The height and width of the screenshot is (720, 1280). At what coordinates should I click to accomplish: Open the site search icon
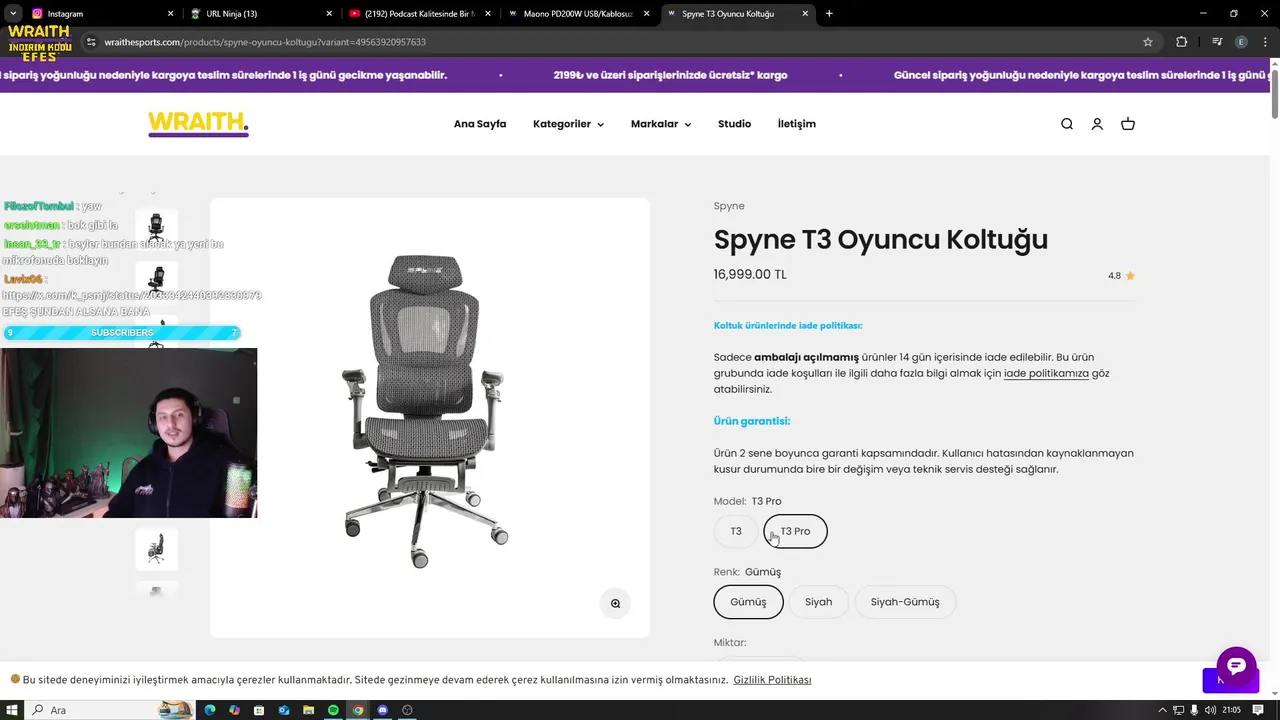(1067, 124)
